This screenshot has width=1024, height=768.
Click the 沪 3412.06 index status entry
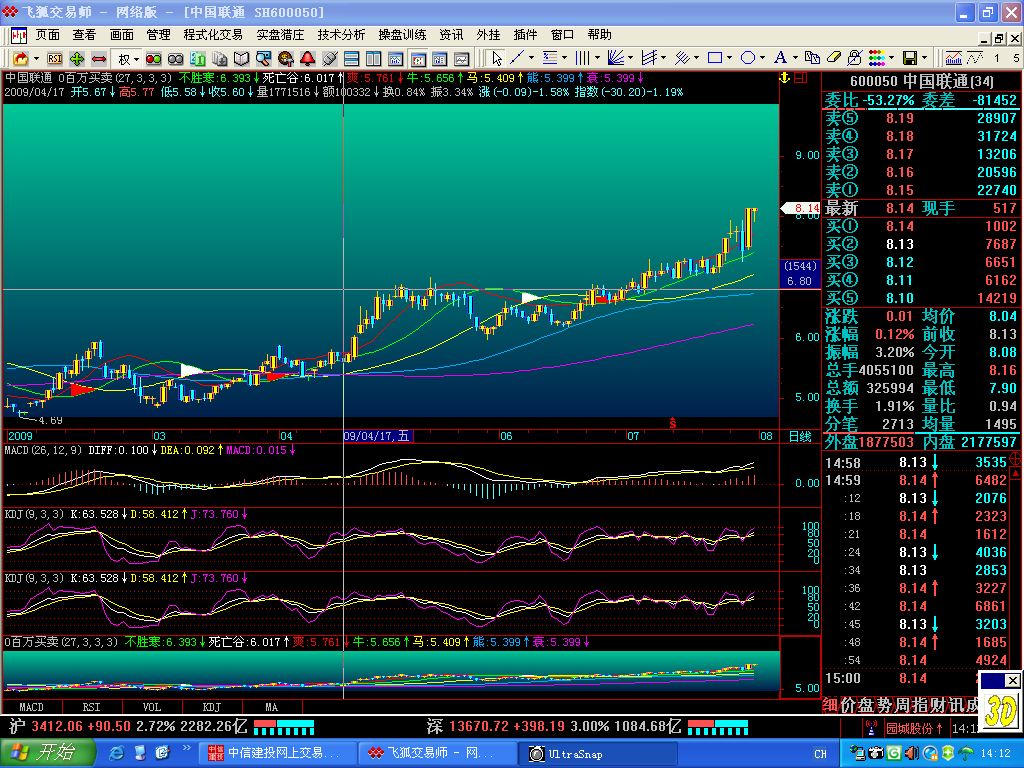(127, 726)
